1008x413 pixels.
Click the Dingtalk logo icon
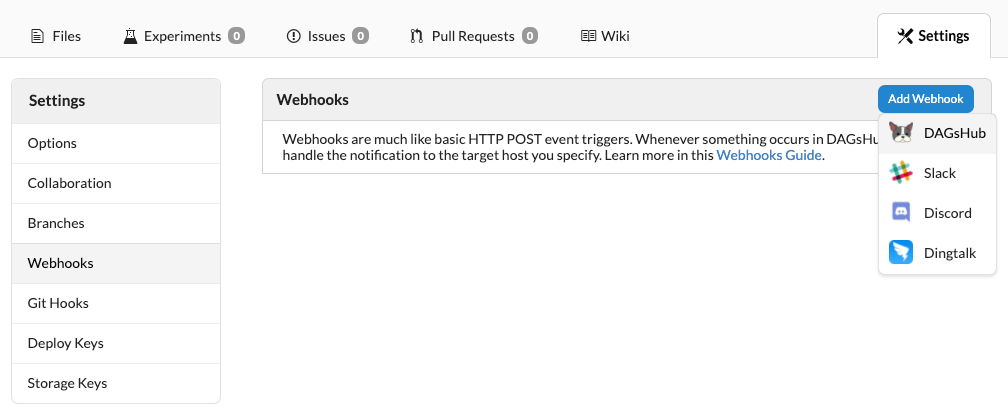click(901, 253)
